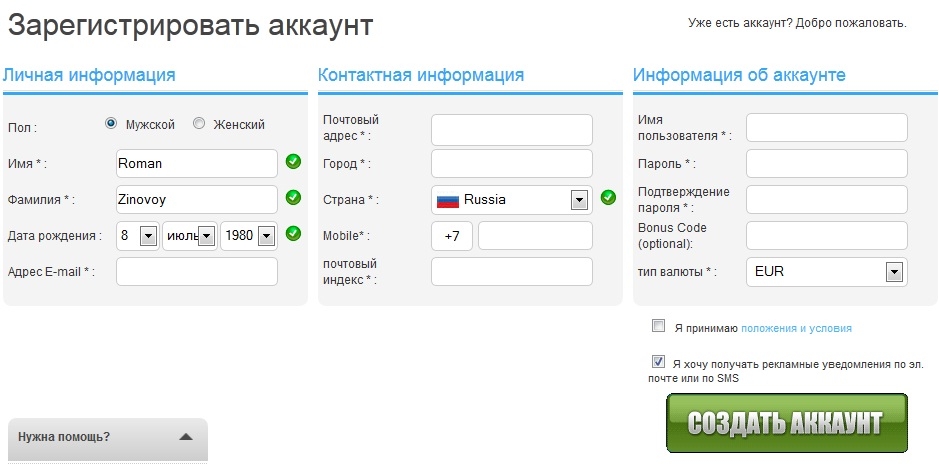This screenshot has height=474, width=939.
Task: Click the Адрес E-mail input field
Action: click(197, 271)
